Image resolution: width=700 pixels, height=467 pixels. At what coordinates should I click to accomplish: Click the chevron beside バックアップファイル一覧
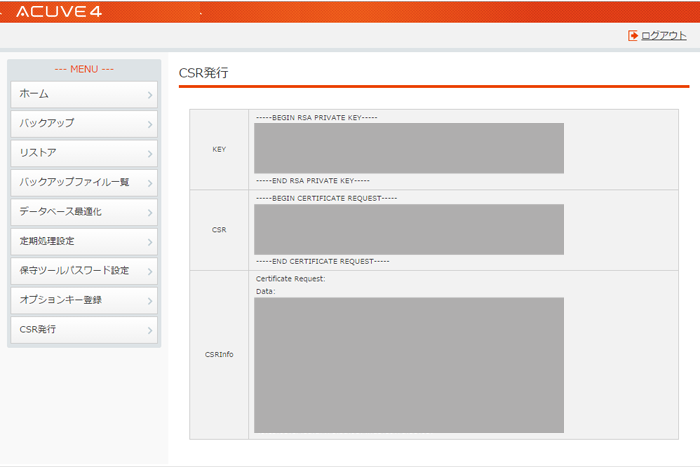pyautogui.click(x=150, y=183)
